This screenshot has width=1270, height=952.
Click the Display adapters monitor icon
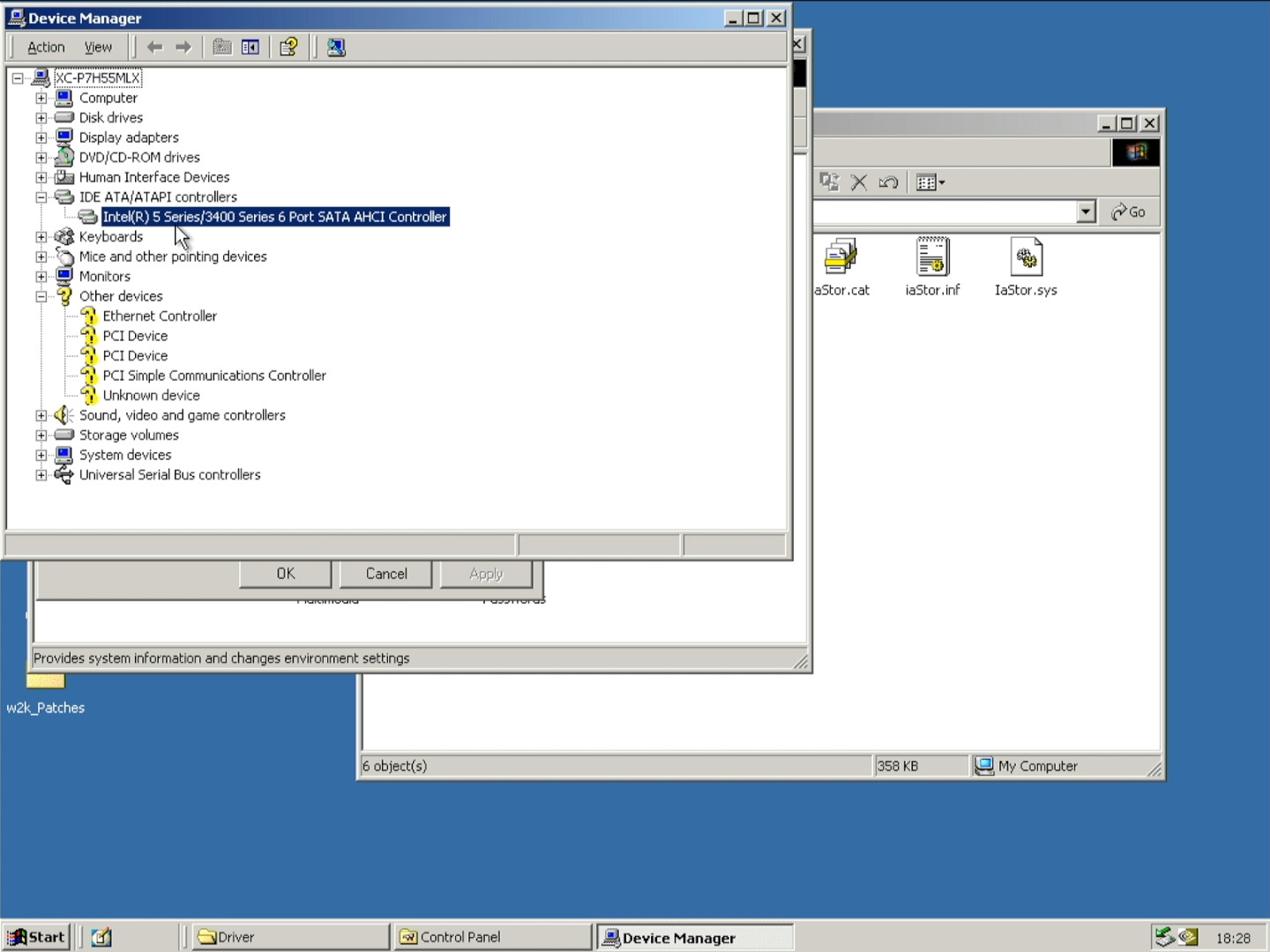(x=64, y=138)
